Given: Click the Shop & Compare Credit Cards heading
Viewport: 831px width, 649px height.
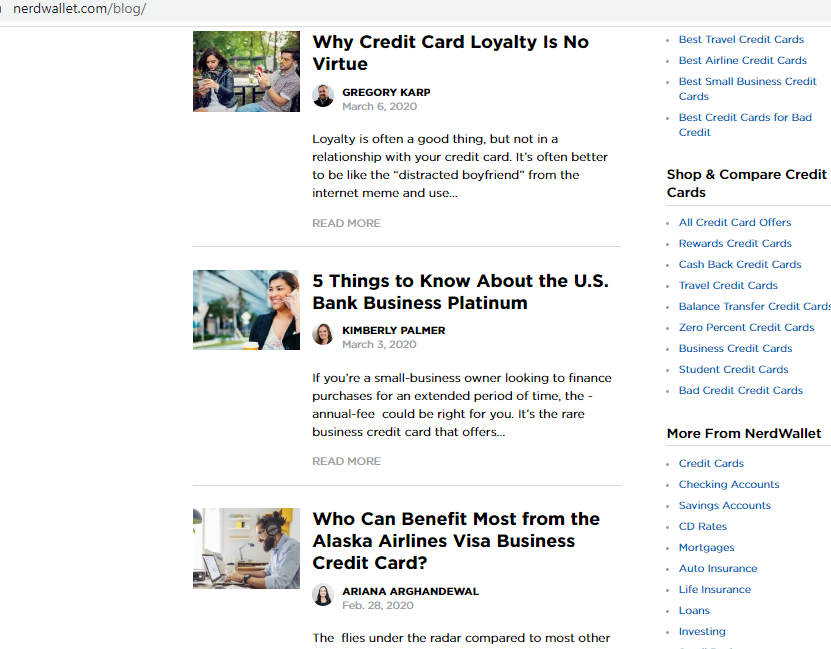Looking at the screenshot, I should (747, 183).
